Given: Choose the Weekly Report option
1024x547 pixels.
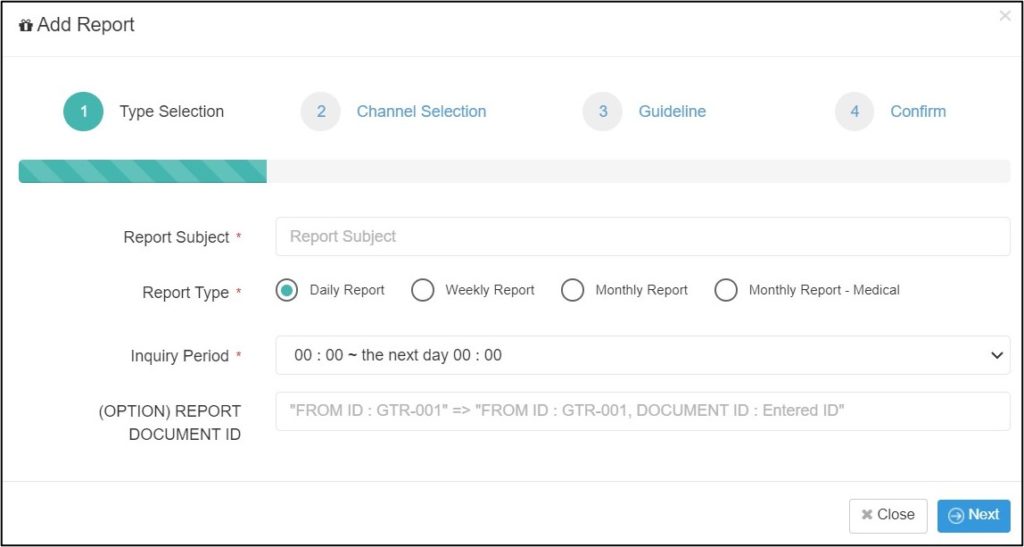Looking at the screenshot, I should coord(423,290).
